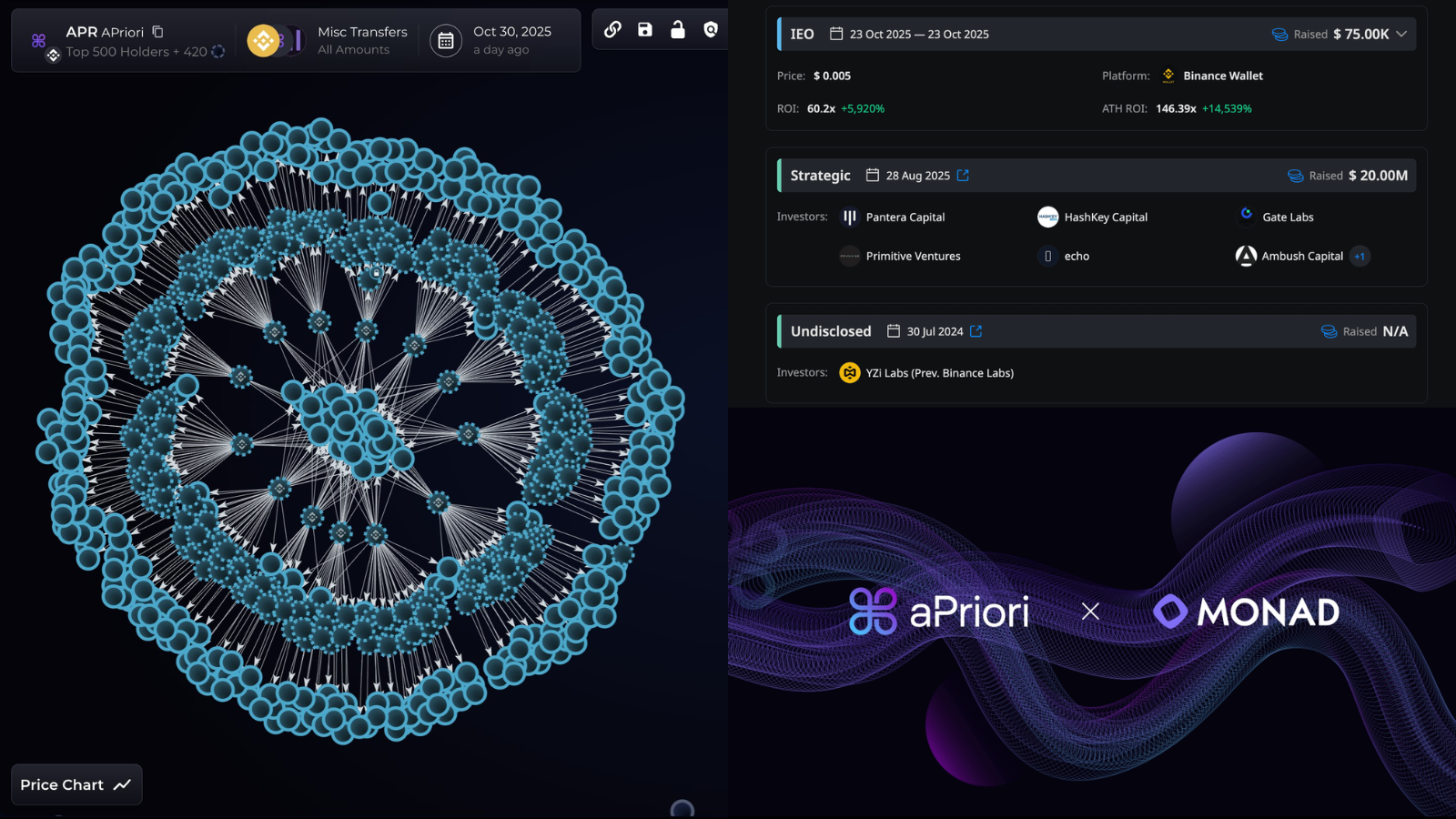Click the 'a day ago' timestamp text
Screen dimensions: 1456x819
500,50
